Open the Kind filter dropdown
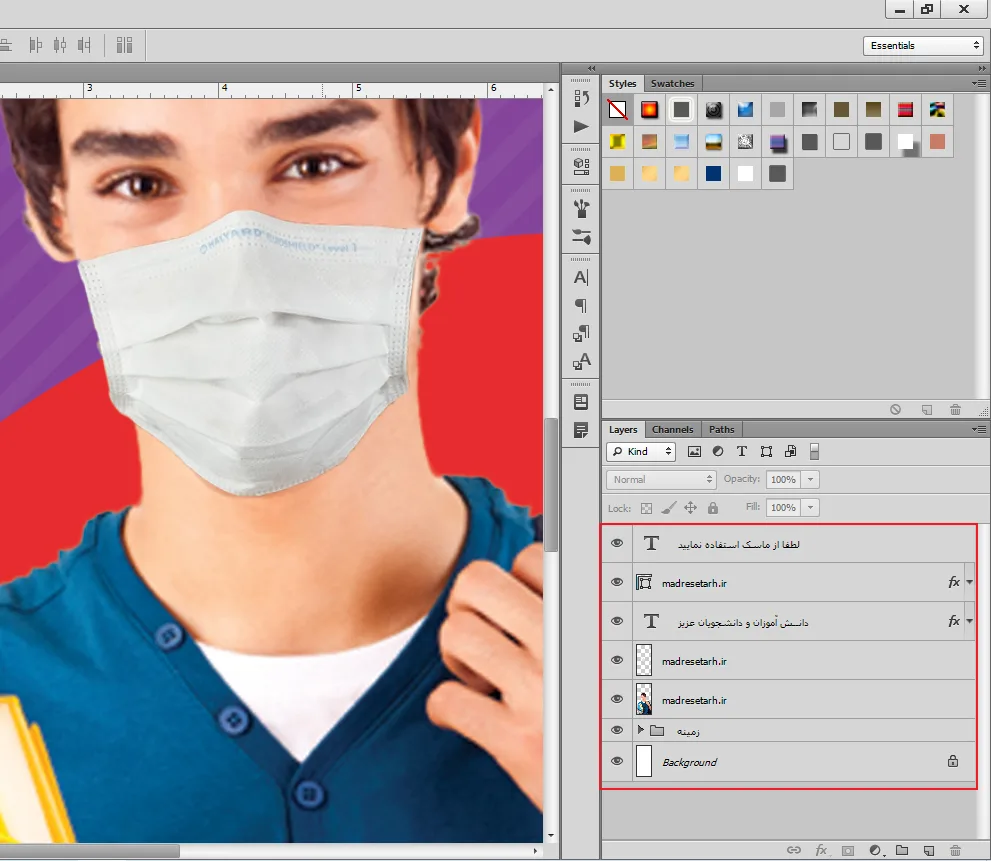 coord(641,451)
